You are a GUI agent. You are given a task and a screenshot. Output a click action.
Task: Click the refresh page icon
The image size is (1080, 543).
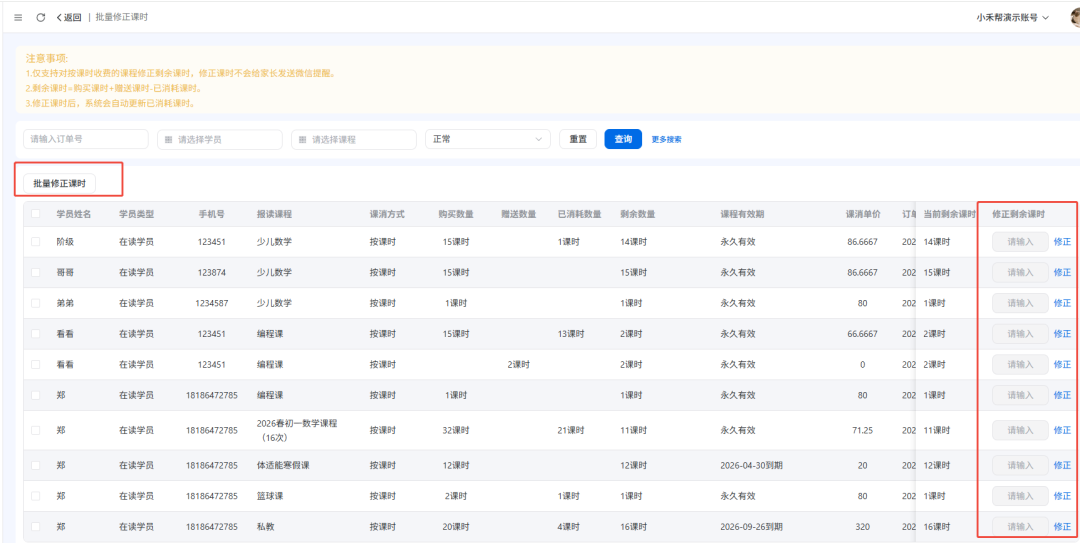tap(41, 17)
